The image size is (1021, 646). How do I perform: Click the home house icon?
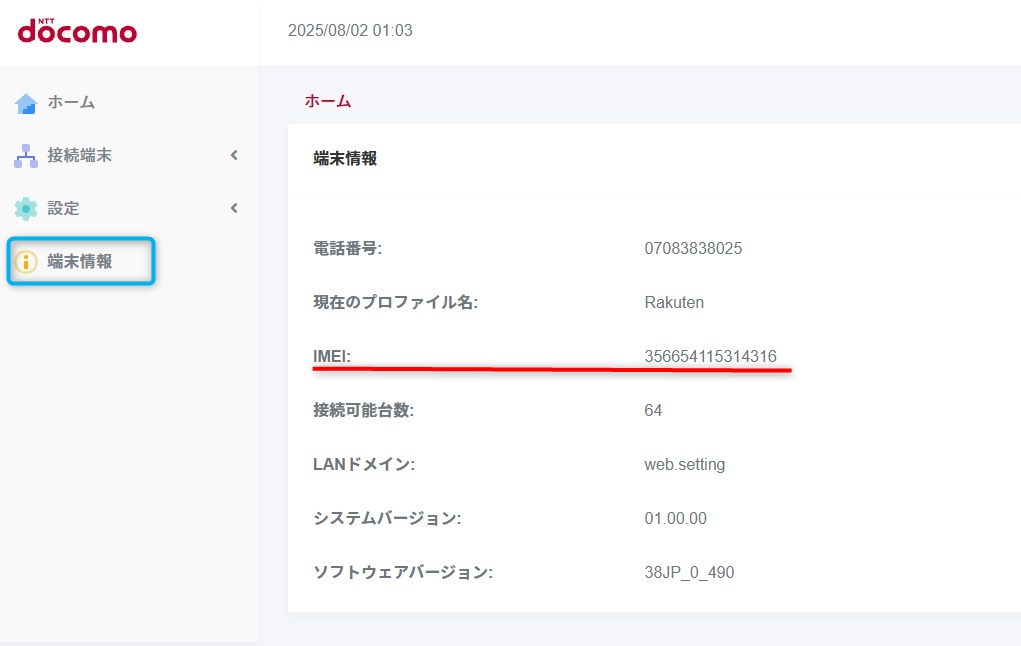point(26,103)
